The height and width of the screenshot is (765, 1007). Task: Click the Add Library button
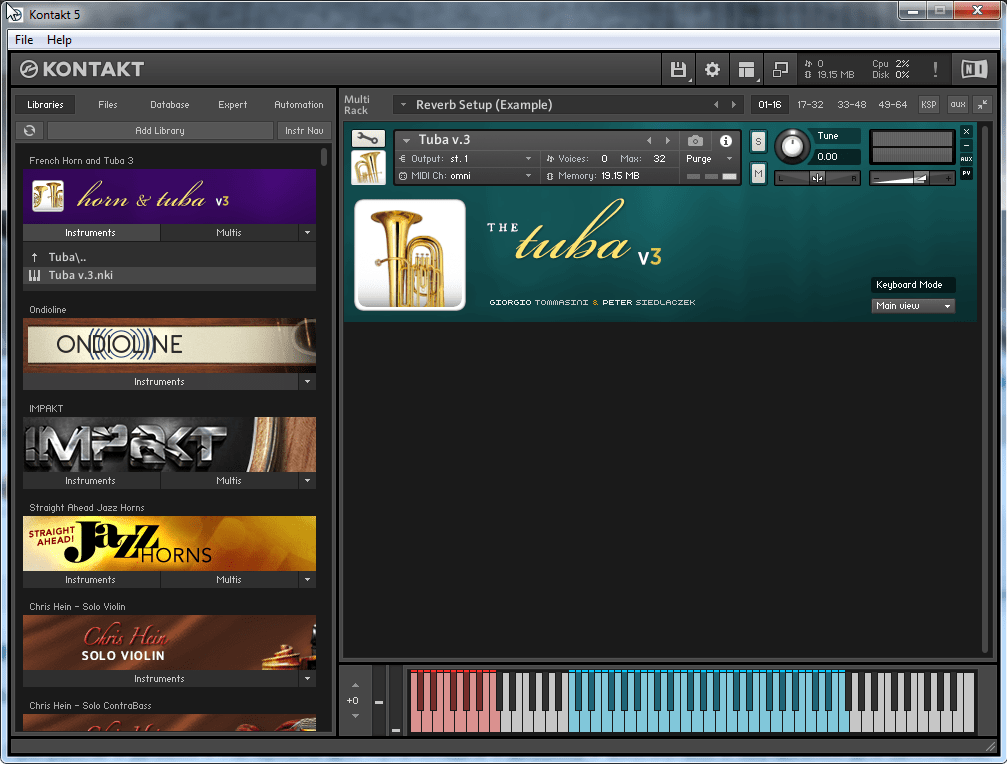pyautogui.click(x=160, y=130)
